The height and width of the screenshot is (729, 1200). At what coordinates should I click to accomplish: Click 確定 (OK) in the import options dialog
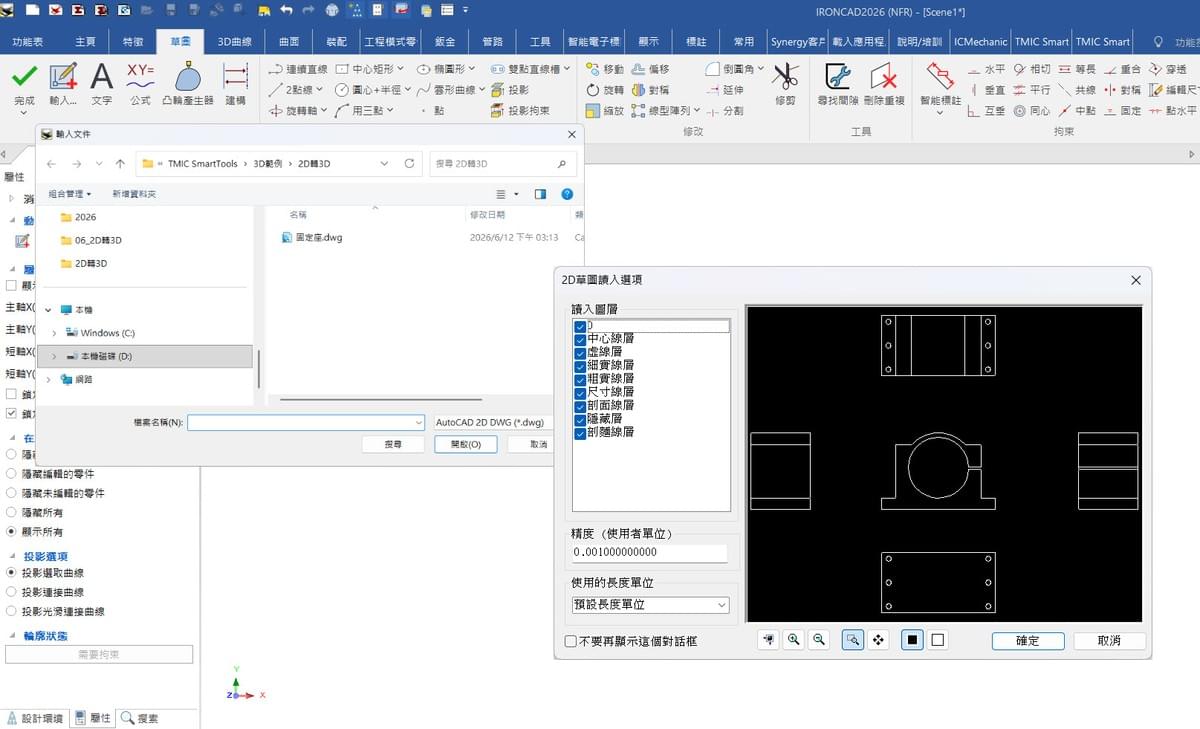[1028, 641]
